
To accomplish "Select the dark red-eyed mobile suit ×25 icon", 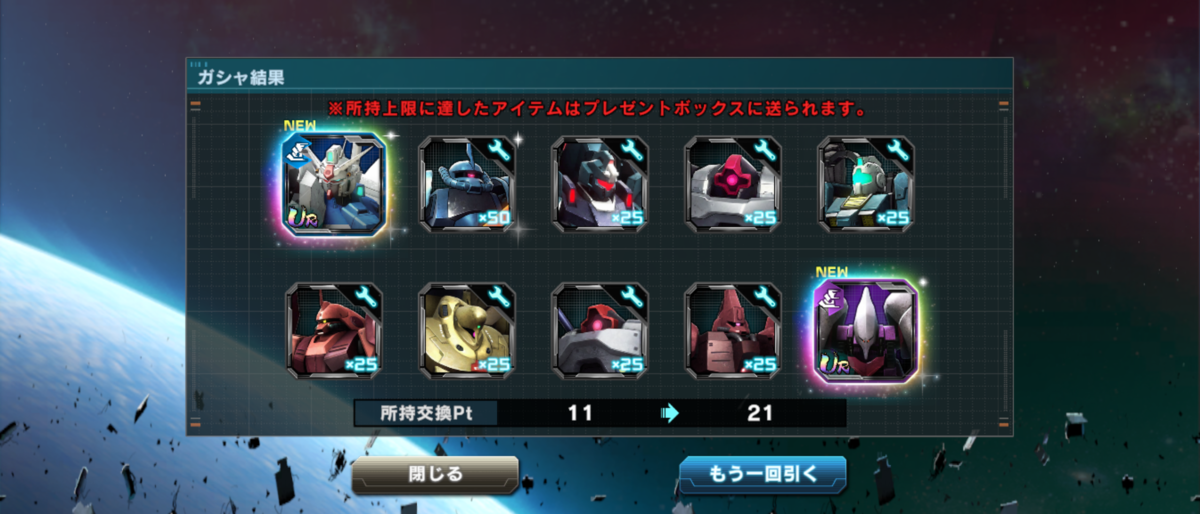I will 600,185.
